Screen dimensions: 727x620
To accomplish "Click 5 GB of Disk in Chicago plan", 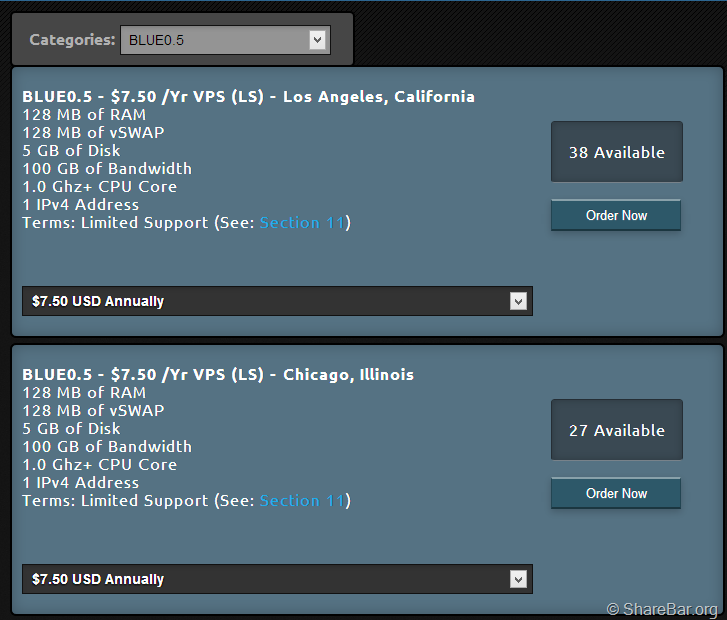I will click(x=71, y=429).
